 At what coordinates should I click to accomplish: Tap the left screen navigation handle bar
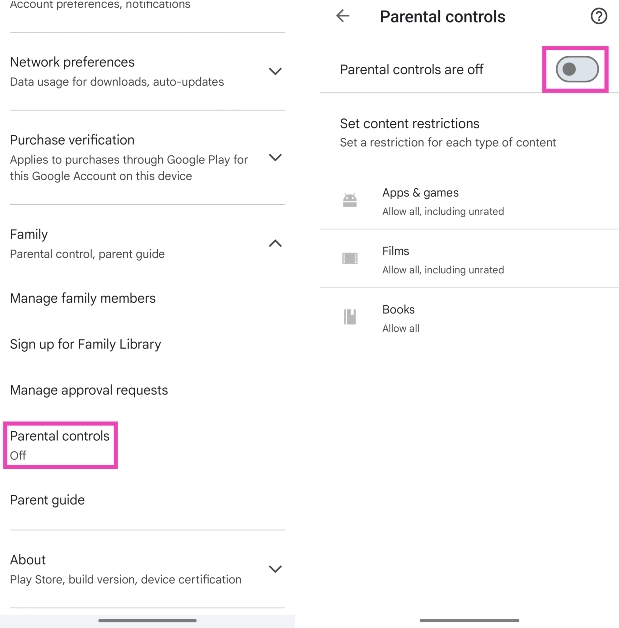(x=147, y=620)
